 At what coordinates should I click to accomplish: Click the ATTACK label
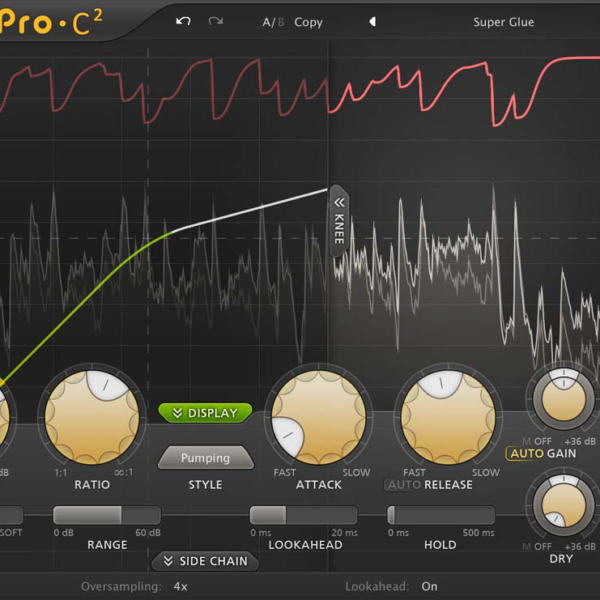click(318, 484)
